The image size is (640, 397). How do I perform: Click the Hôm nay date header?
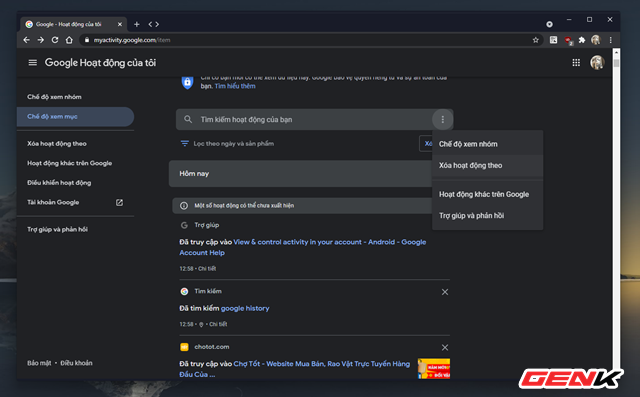click(194, 174)
